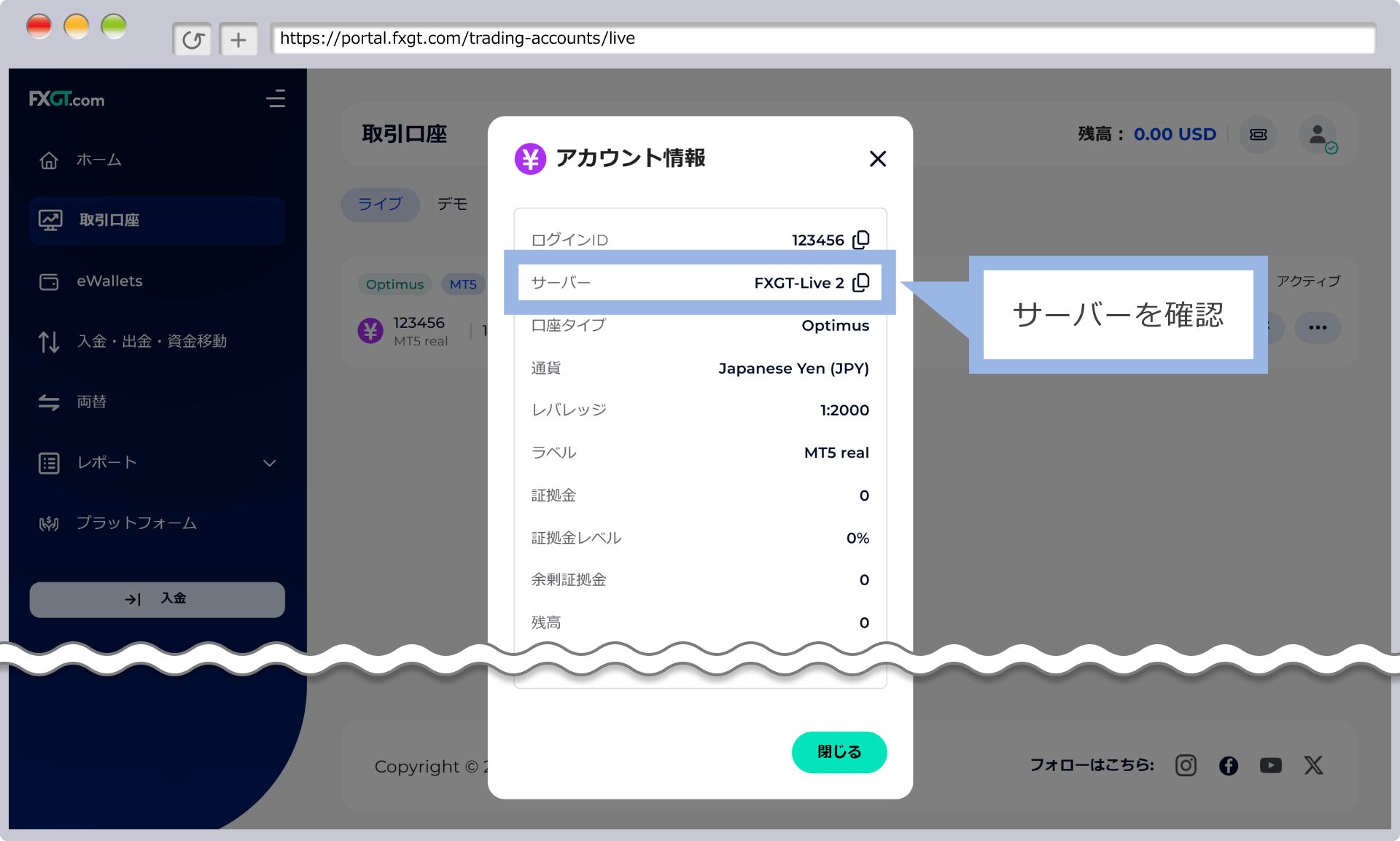Click the browser URL address field
1400x841 pixels.
coord(822,39)
